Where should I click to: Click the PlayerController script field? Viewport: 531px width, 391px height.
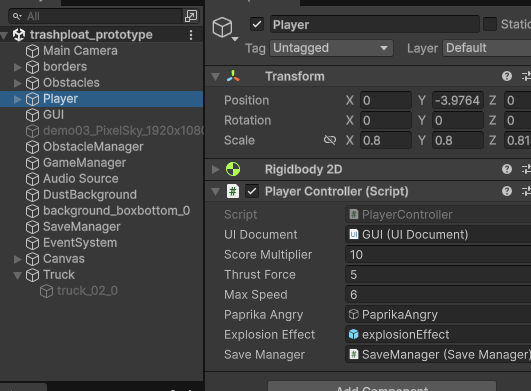pos(438,215)
